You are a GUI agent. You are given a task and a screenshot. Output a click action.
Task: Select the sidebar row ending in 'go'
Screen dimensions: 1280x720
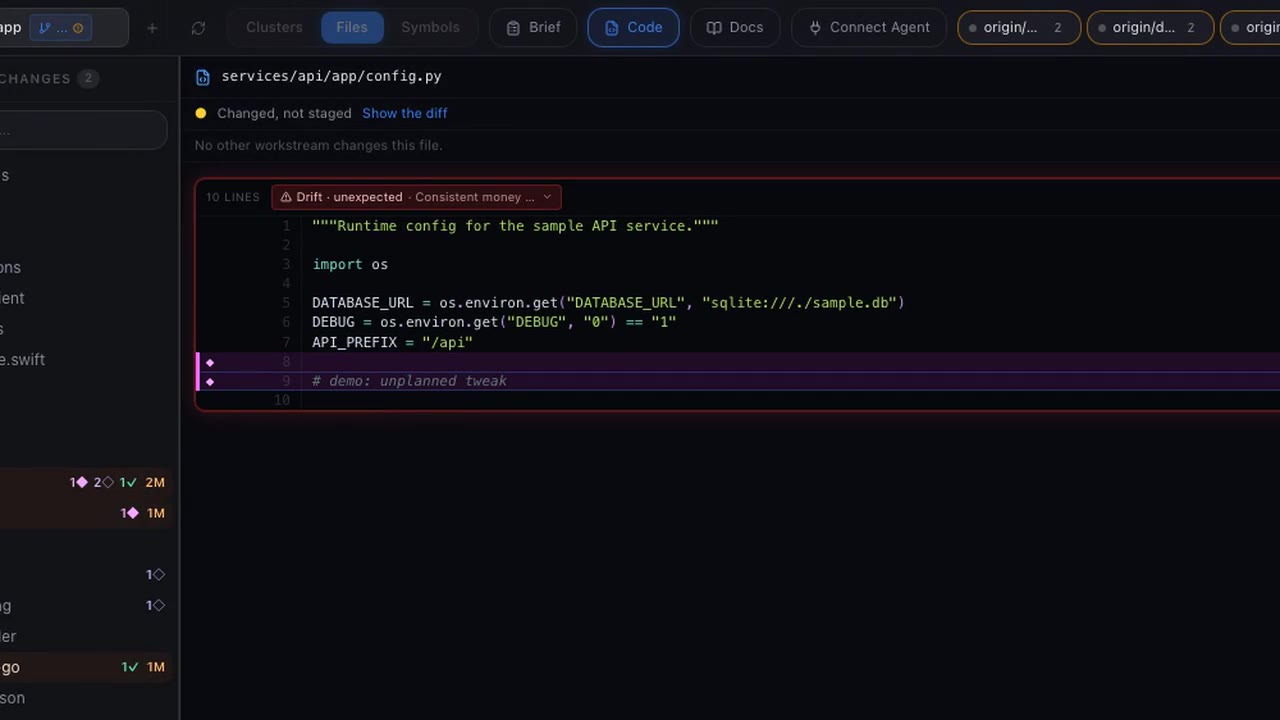pyautogui.click(x=85, y=667)
